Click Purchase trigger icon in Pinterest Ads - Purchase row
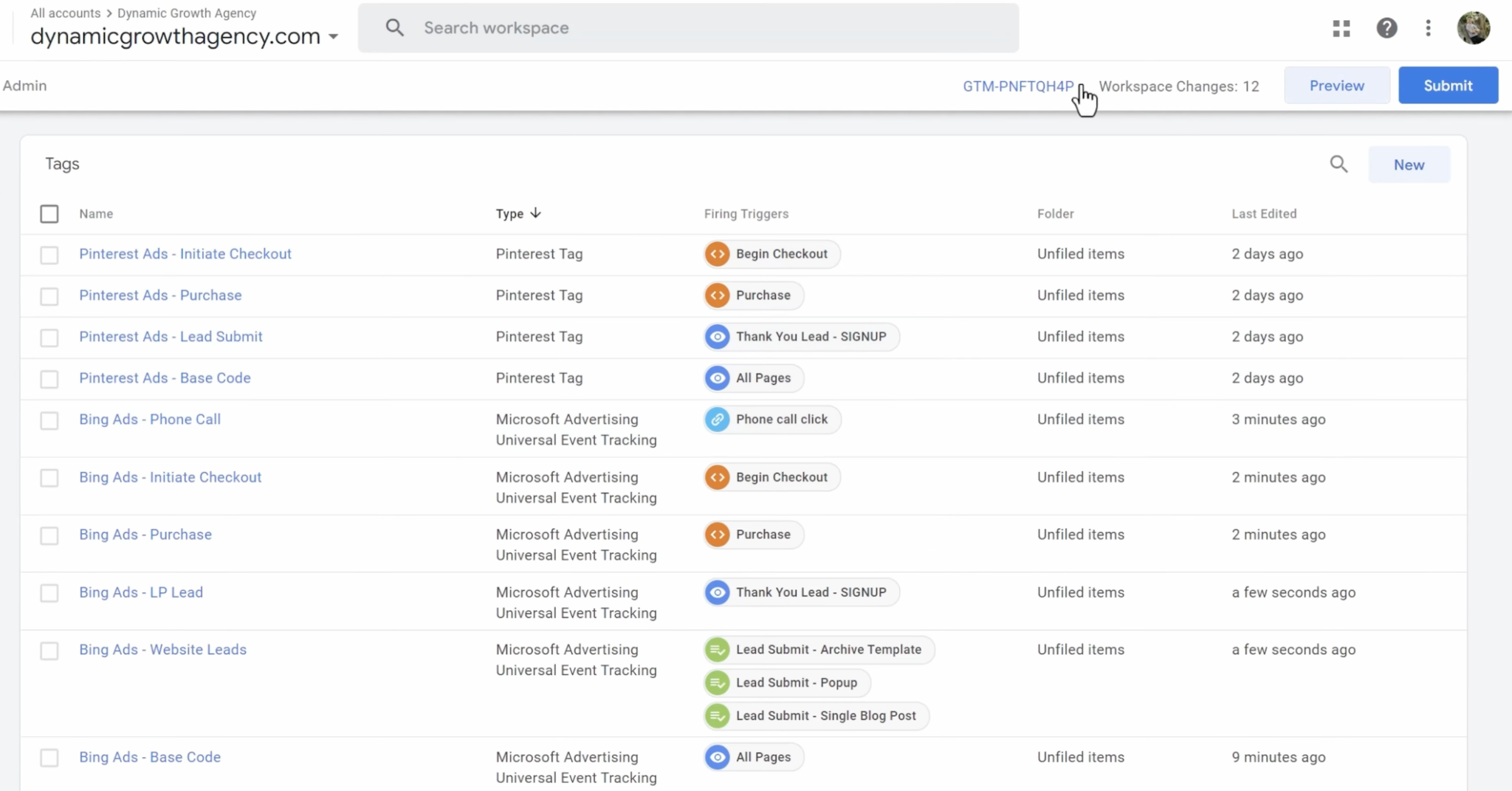Viewport: 1512px width, 791px height. pos(717,295)
